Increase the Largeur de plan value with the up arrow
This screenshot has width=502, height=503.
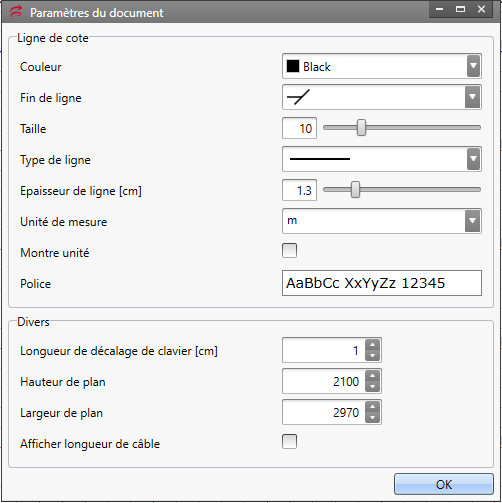[x=372, y=407]
